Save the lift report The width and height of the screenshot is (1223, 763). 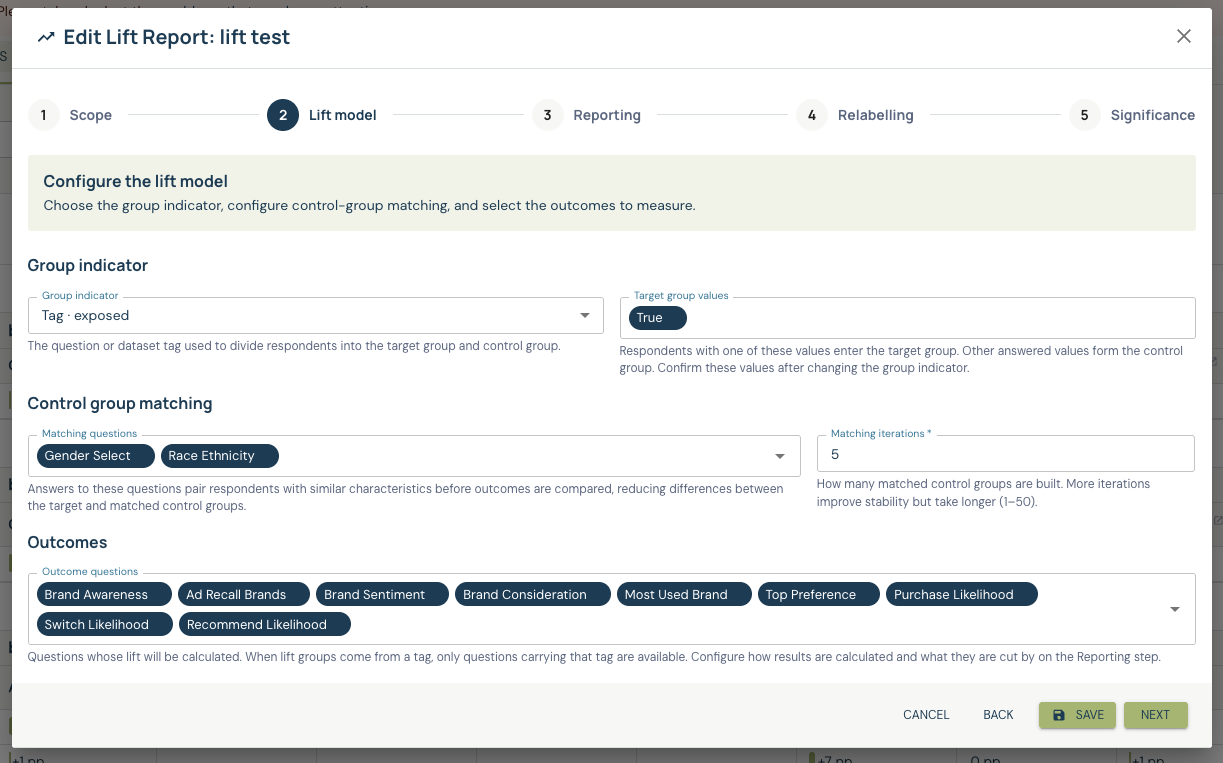(x=1077, y=715)
